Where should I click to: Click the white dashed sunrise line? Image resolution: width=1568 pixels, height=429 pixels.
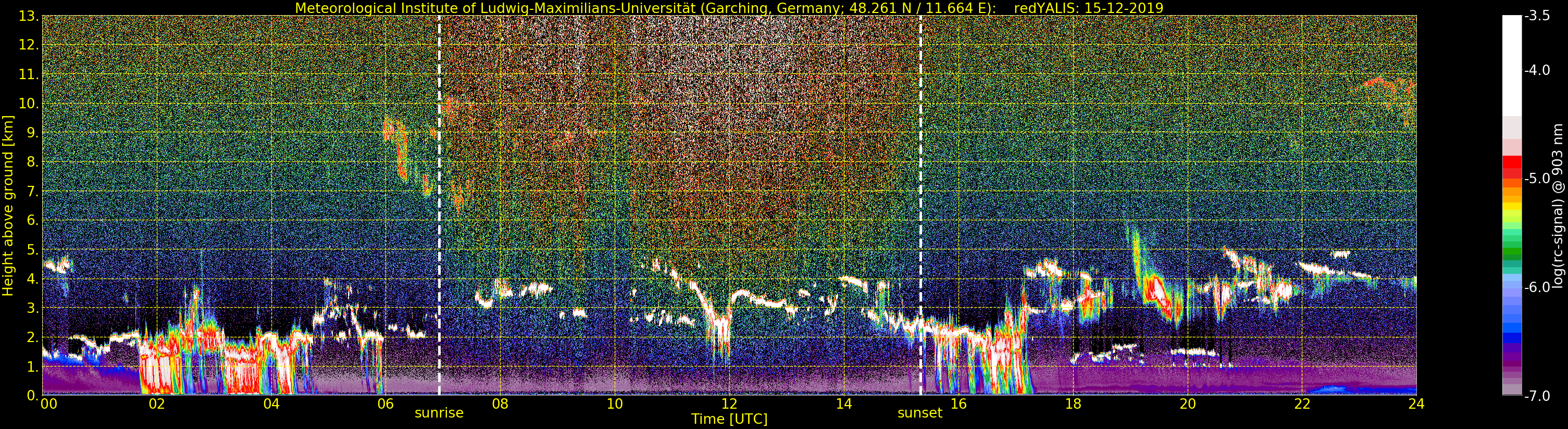439,205
